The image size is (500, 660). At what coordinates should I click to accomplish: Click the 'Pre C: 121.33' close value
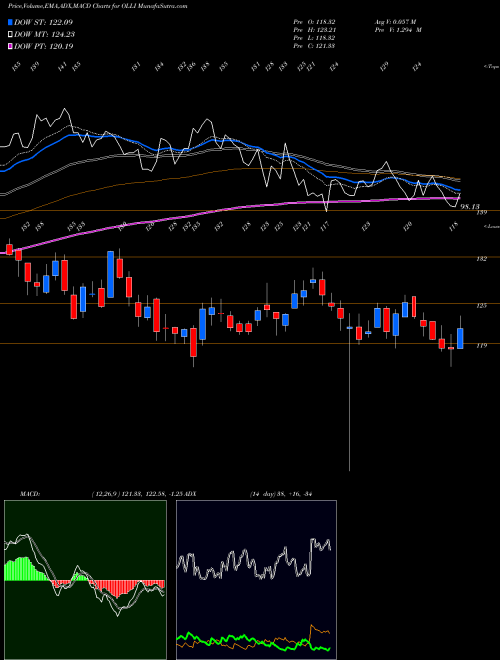tap(314, 46)
